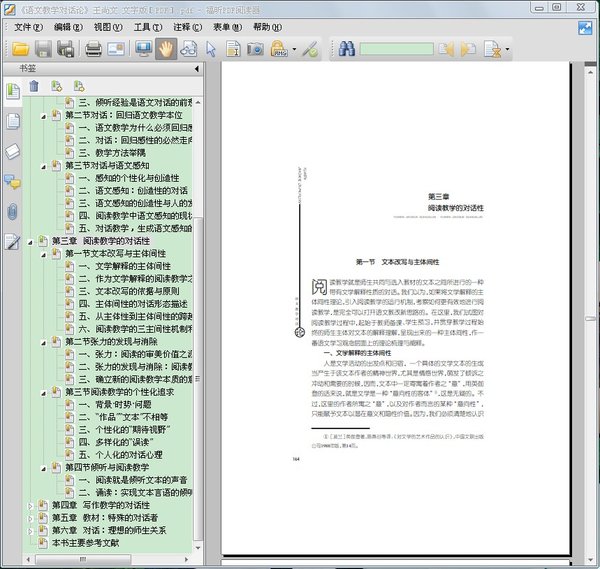The width and height of the screenshot is (600, 569).
Task: Click inside the toolbar search field
Action: pyautogui.click(x=396, y=48)
